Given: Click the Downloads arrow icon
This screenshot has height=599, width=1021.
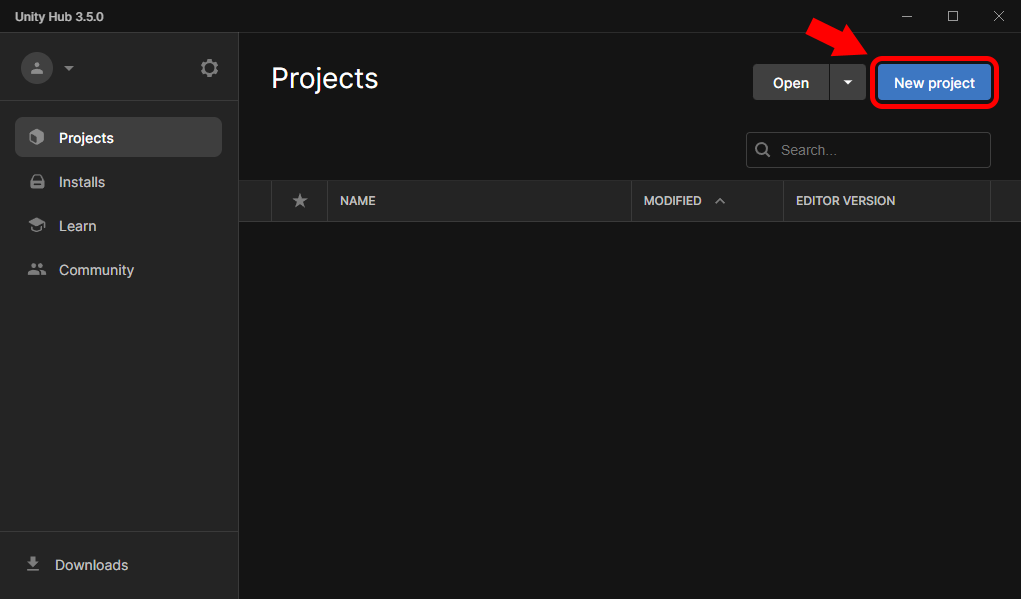Looking at the screenshot, I should 33,564.
